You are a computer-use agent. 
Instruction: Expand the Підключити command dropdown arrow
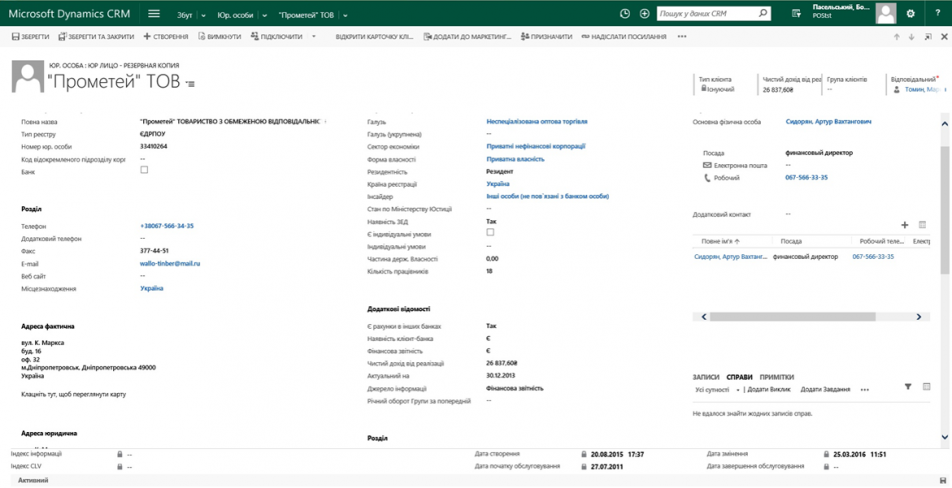click(313, 37)
